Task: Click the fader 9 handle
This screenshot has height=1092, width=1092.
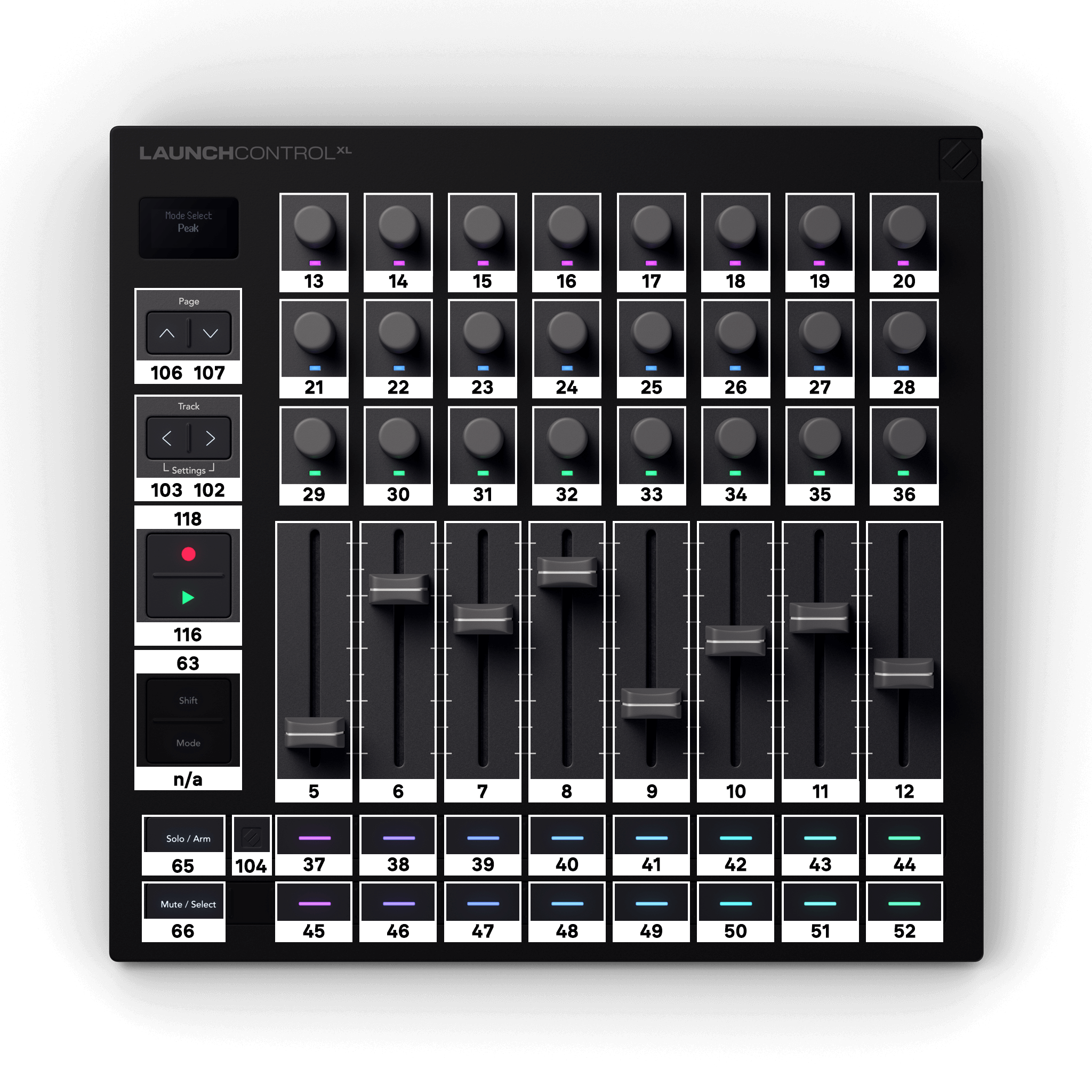Action: [651, 704]
